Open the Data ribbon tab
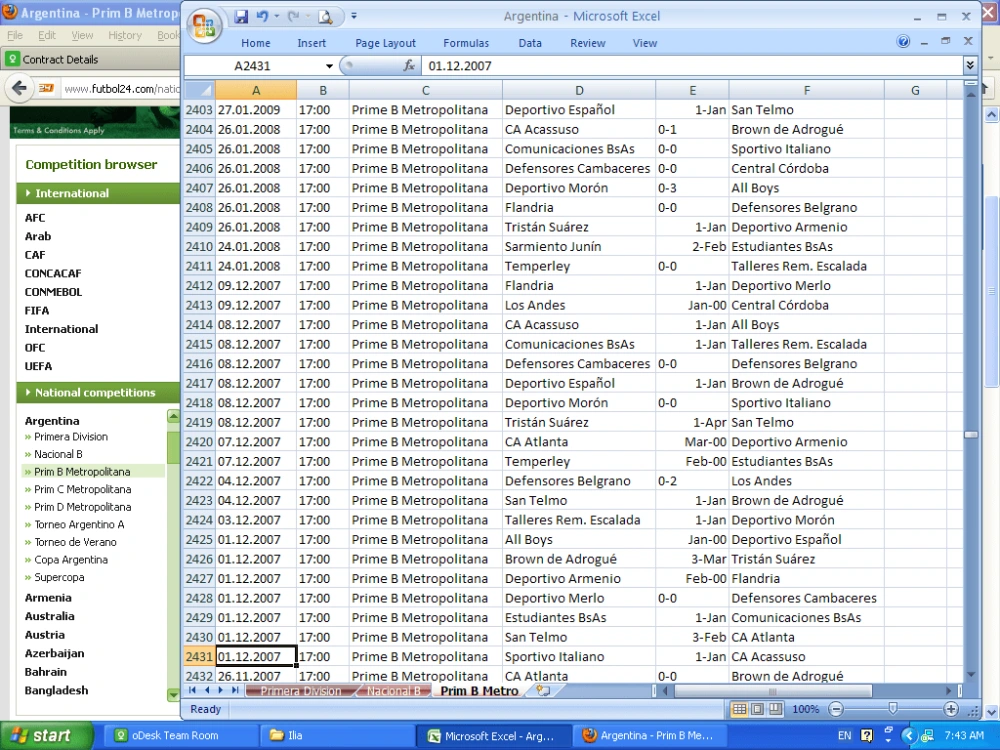The image size is (1000, 750). pos(530,43)
